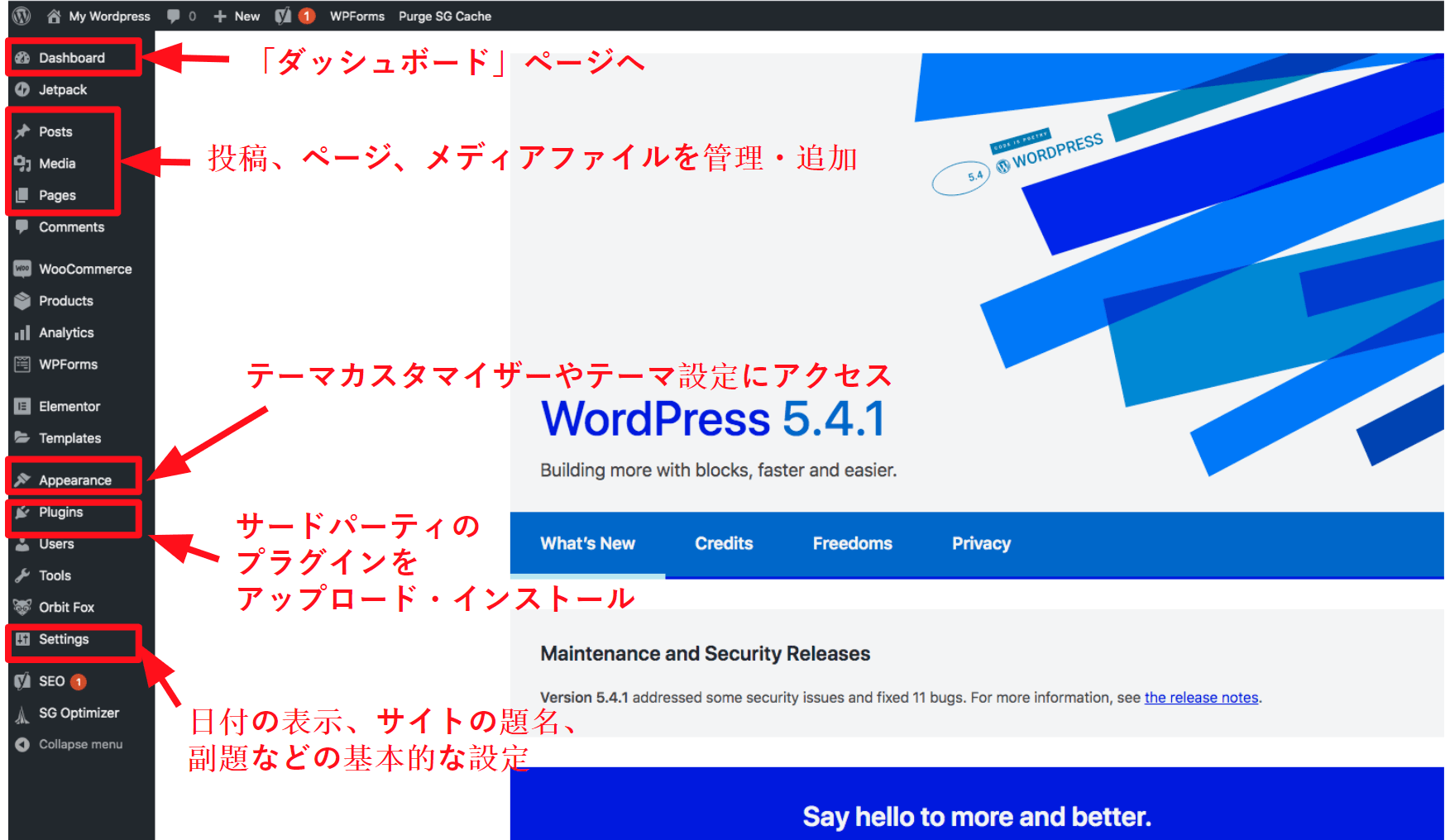Screen dimensions: 1445x840
Task: Click the Appearance paintbrush icon
Action: point(22,480)
